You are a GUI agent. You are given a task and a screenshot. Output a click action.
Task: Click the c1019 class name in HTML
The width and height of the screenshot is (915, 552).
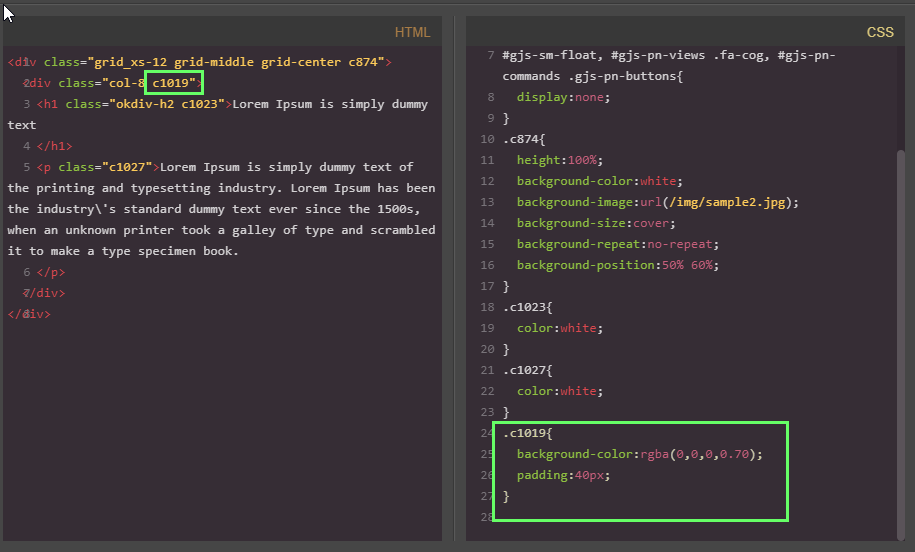170,83
